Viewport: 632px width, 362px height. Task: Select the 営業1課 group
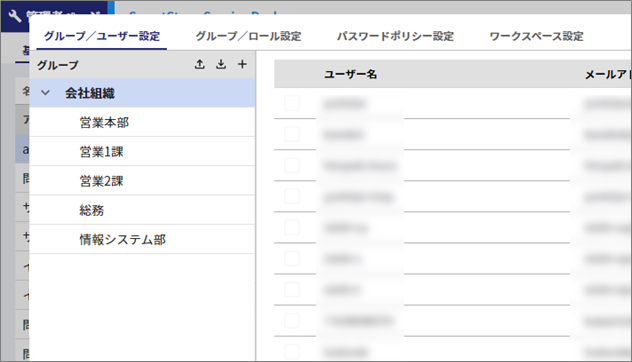click(x=142, y=152)
